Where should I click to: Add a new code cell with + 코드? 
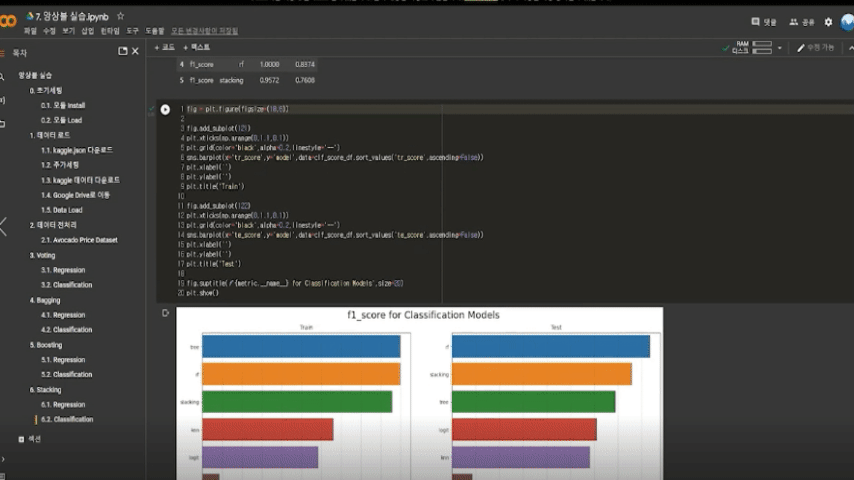(164, 47)
